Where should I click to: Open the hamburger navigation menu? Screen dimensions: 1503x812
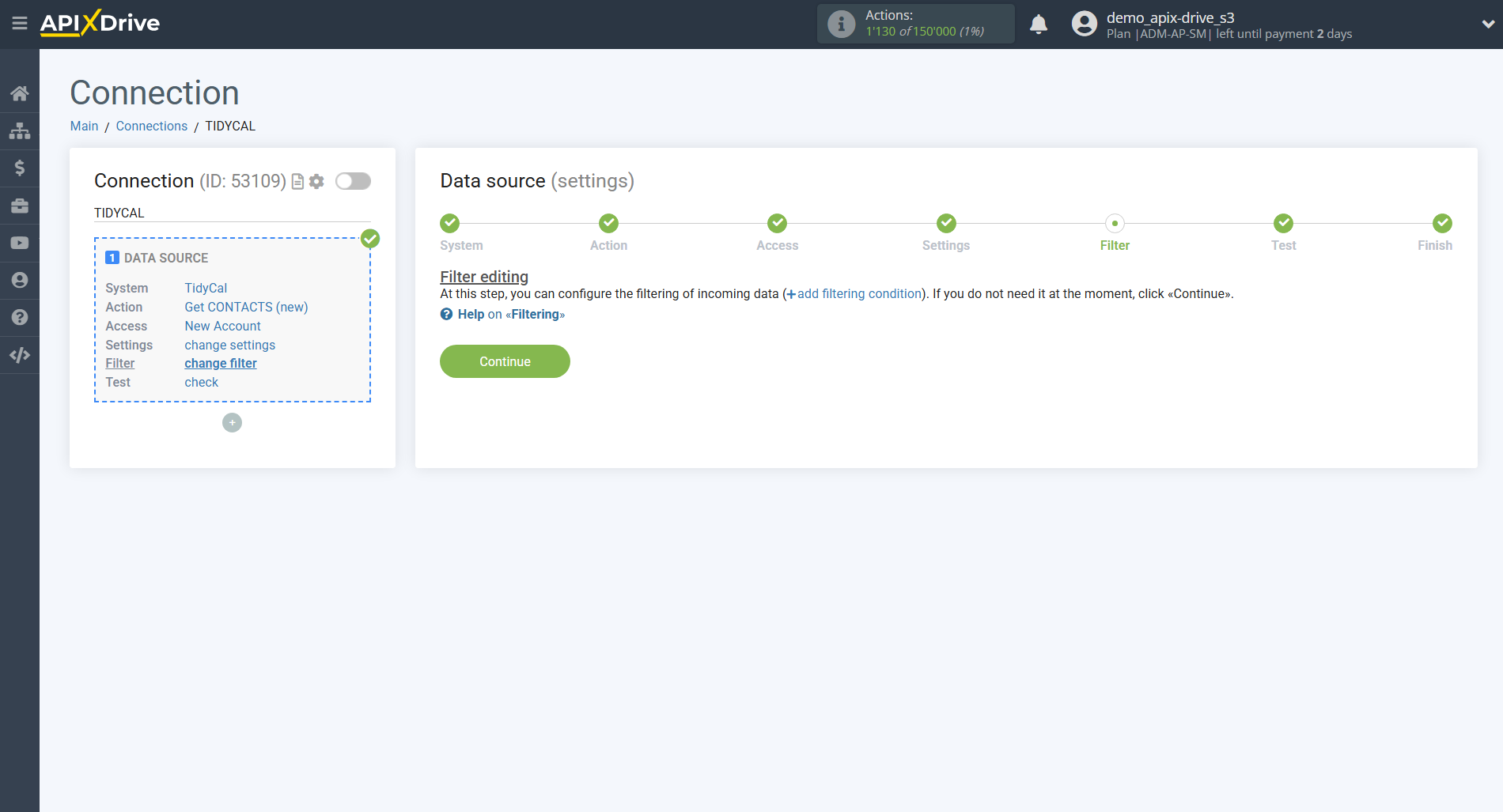click(20, 24)
